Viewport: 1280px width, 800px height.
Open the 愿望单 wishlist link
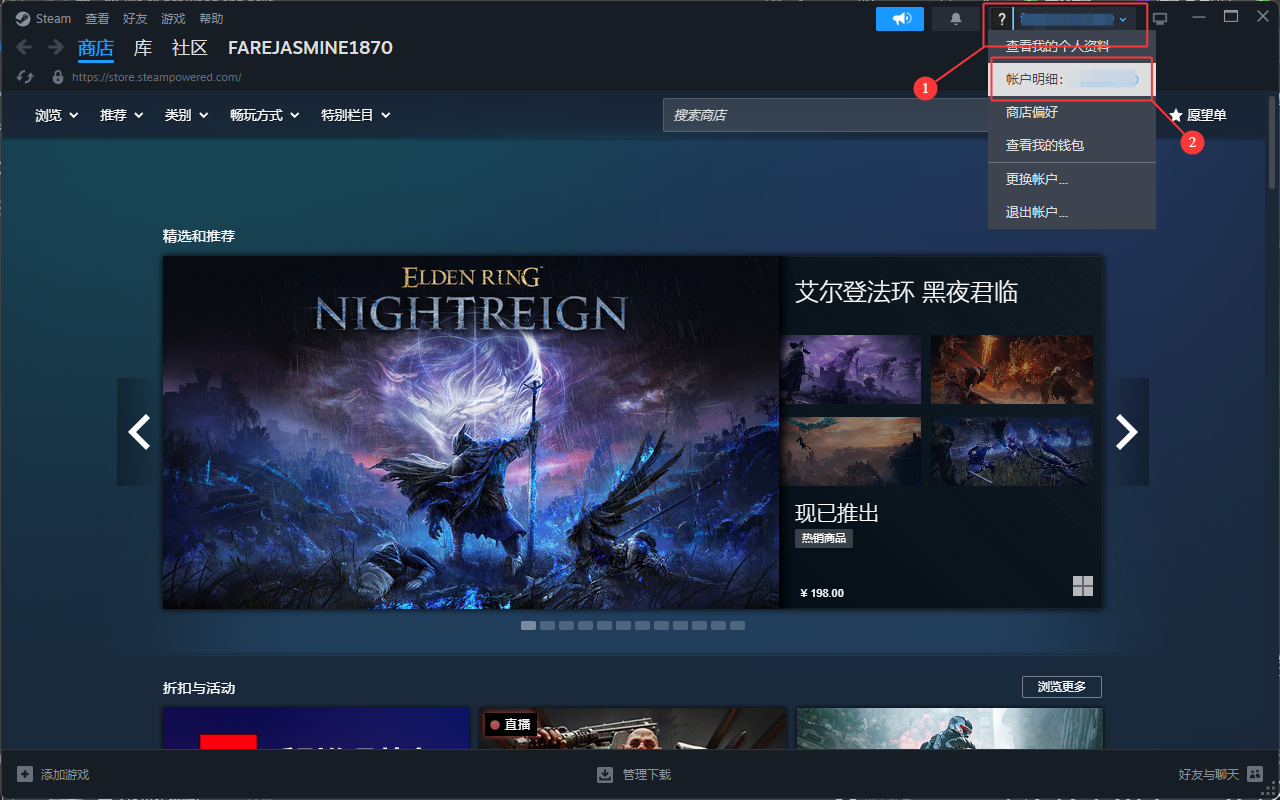point(1197,115)
